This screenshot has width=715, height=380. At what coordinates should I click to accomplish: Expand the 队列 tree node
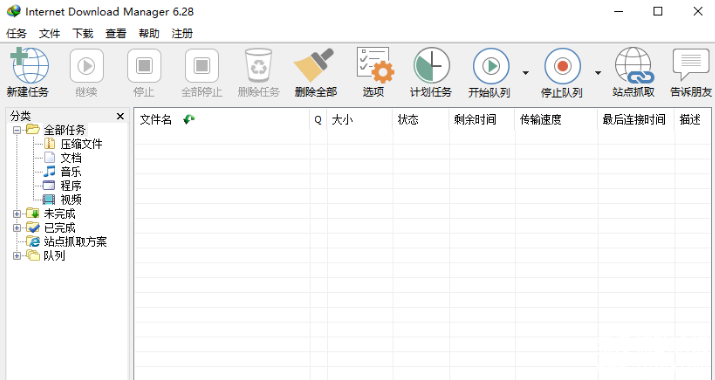point(17,256)
